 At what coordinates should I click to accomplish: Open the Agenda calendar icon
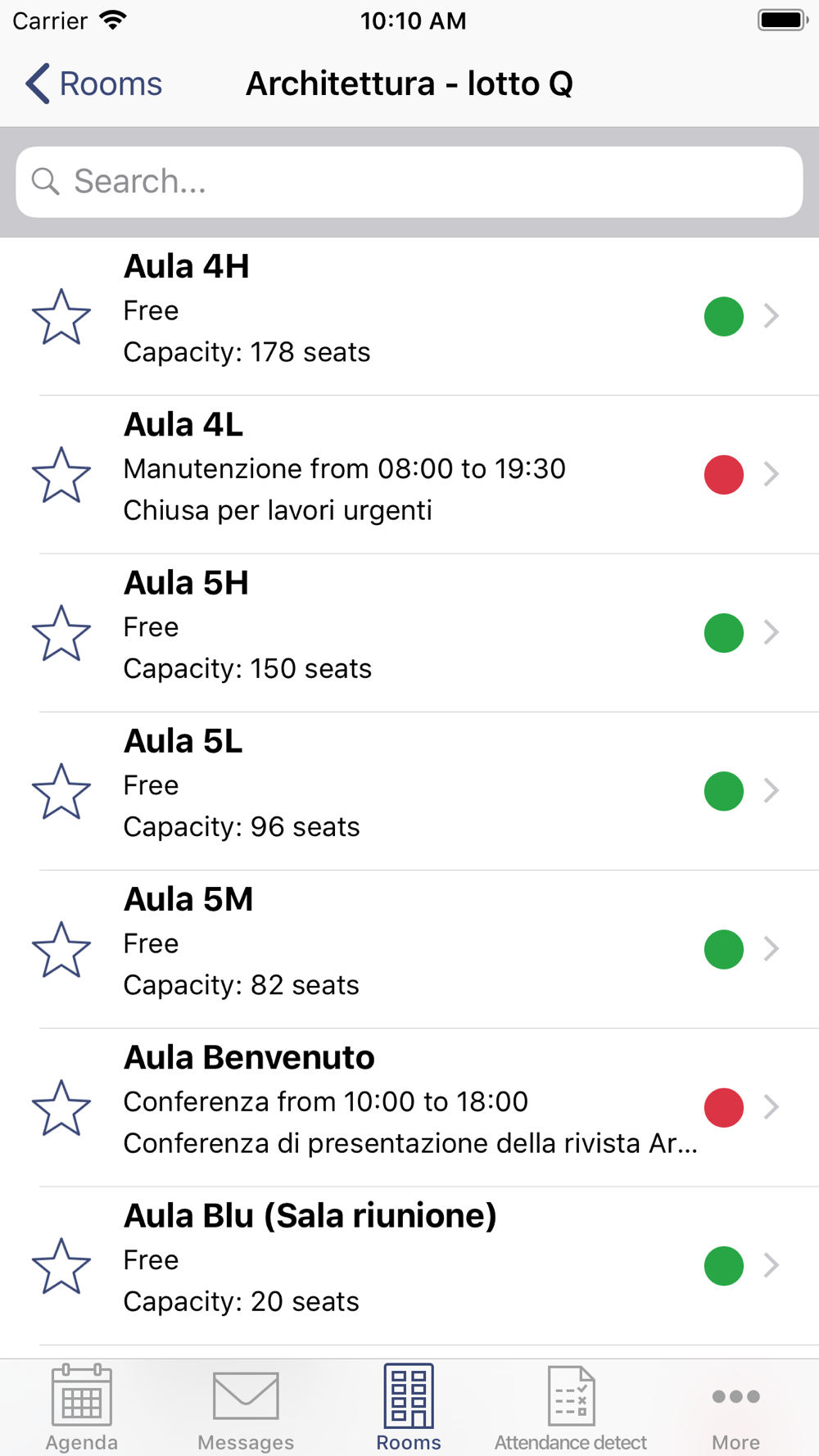click(82, 1395)
